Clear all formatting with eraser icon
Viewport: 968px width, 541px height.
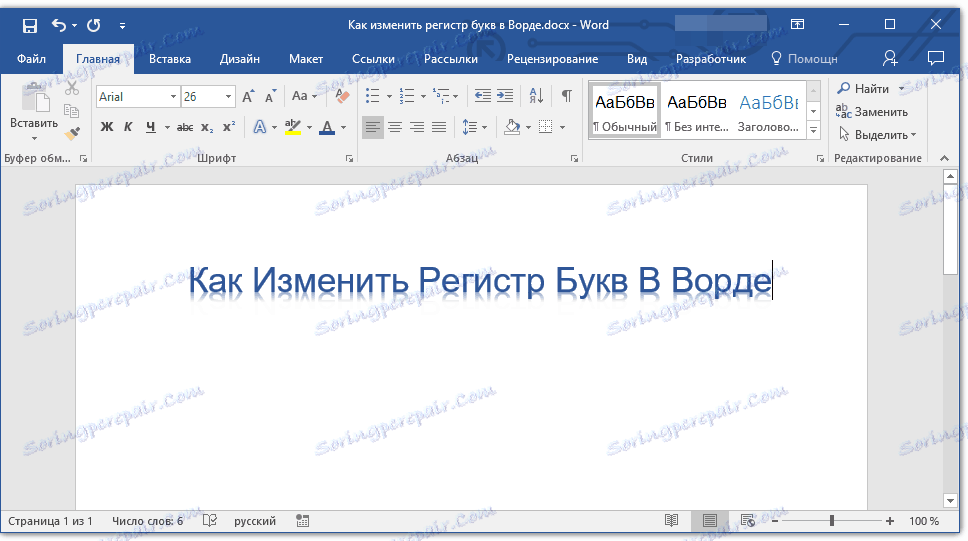tap(342, 96)
